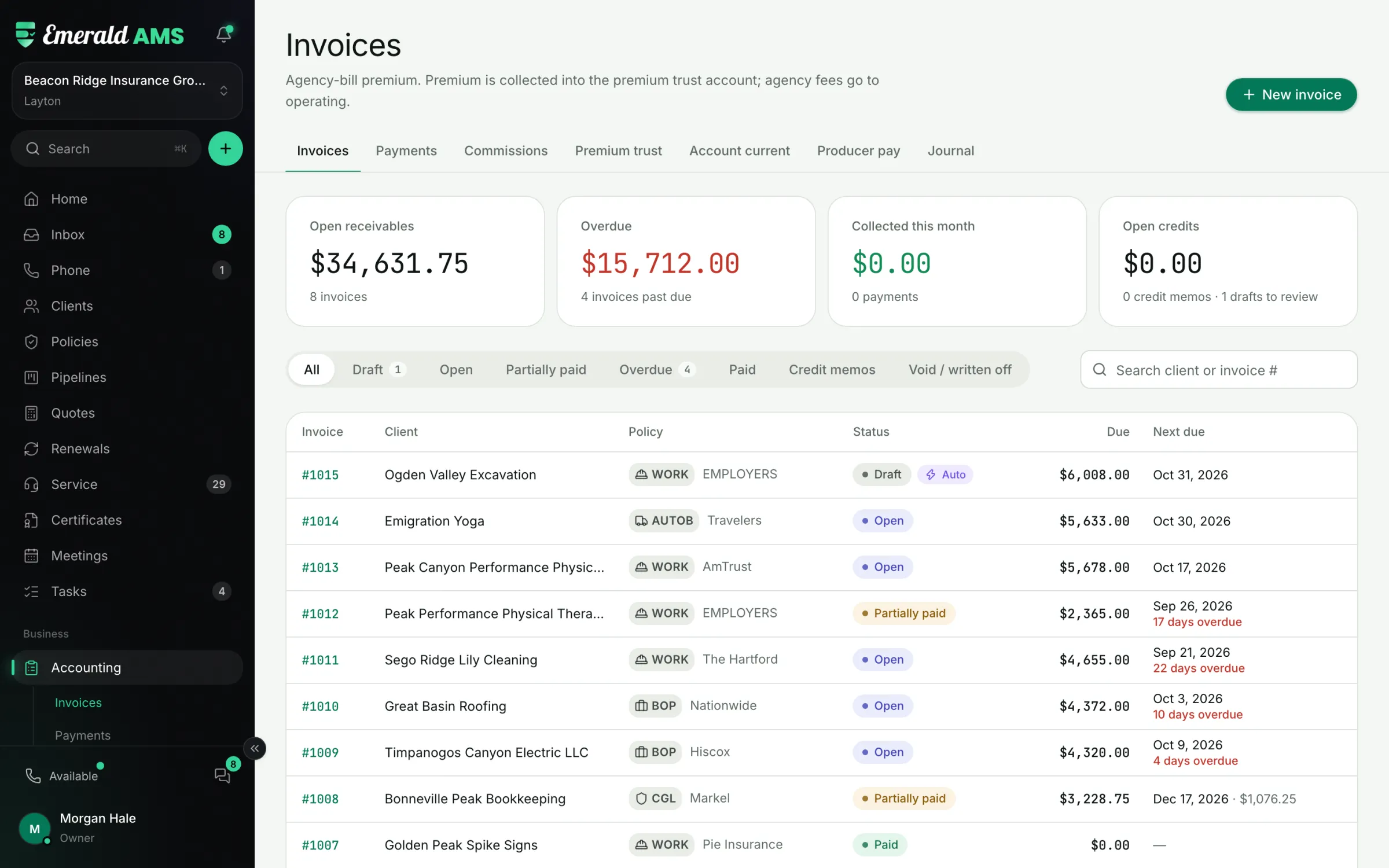Switch to the Premium trust tab
Screen dimensions: 1389x868
(x=618, y=150)
